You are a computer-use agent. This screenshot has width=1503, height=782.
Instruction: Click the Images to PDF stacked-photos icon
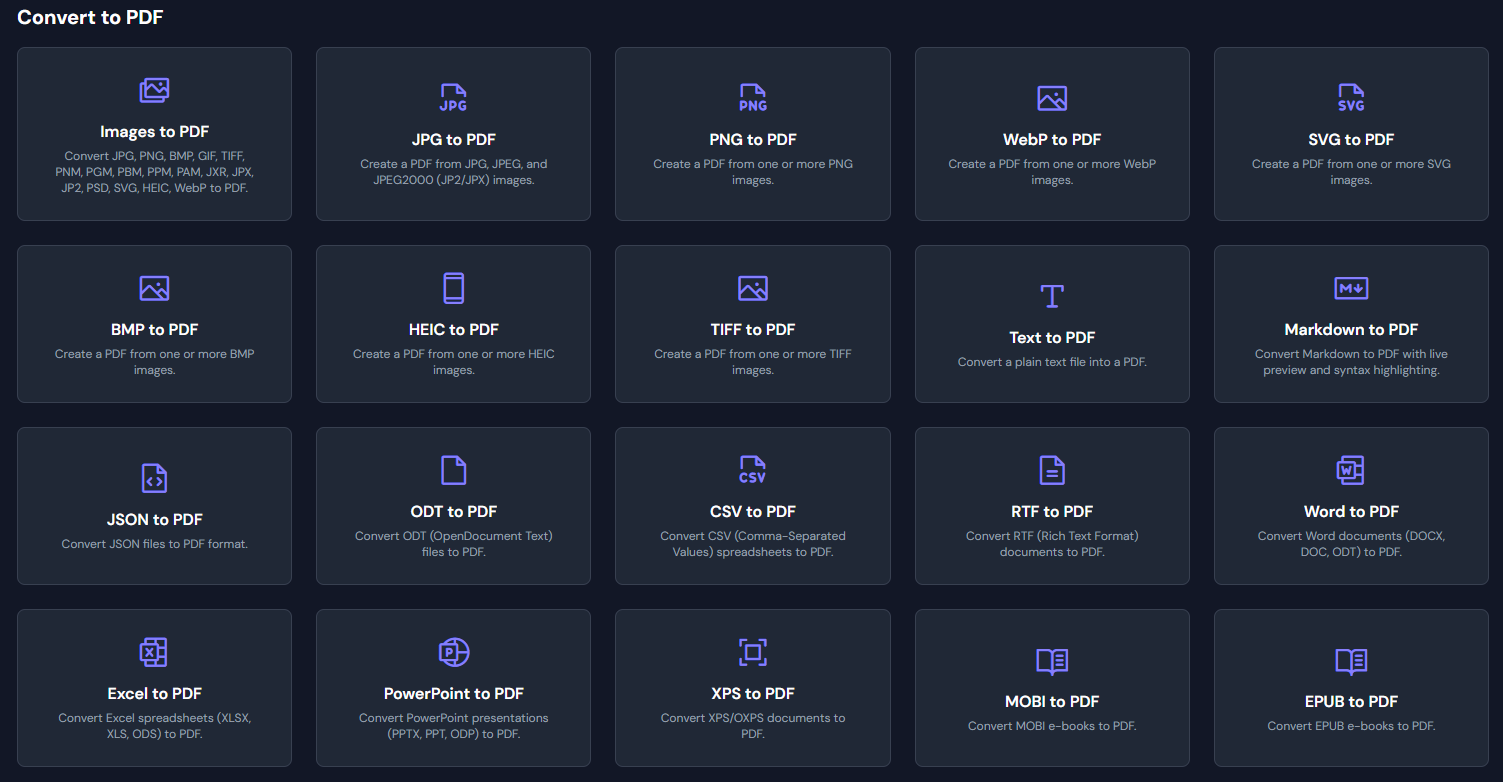pos(154,91)
